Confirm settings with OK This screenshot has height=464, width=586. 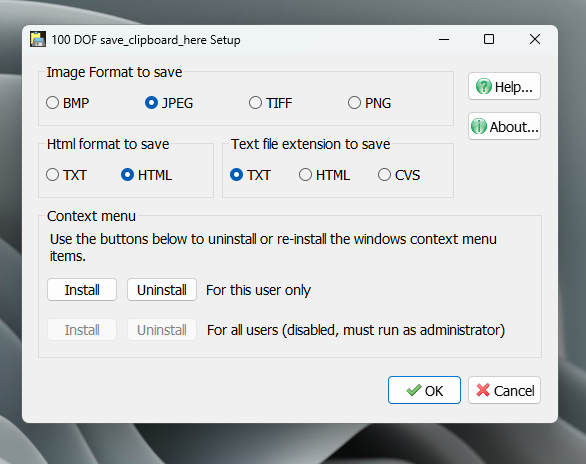(424, 390)
